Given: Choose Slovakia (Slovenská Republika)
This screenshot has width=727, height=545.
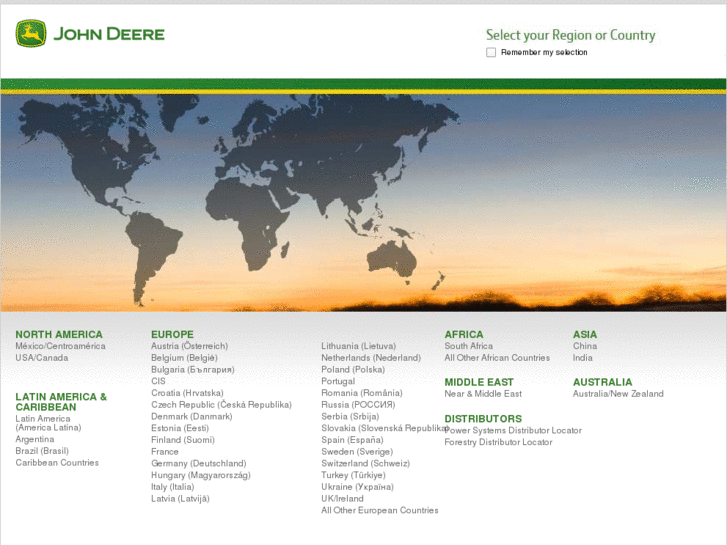Looking at the screenshot, I should (x=384, y=428).
